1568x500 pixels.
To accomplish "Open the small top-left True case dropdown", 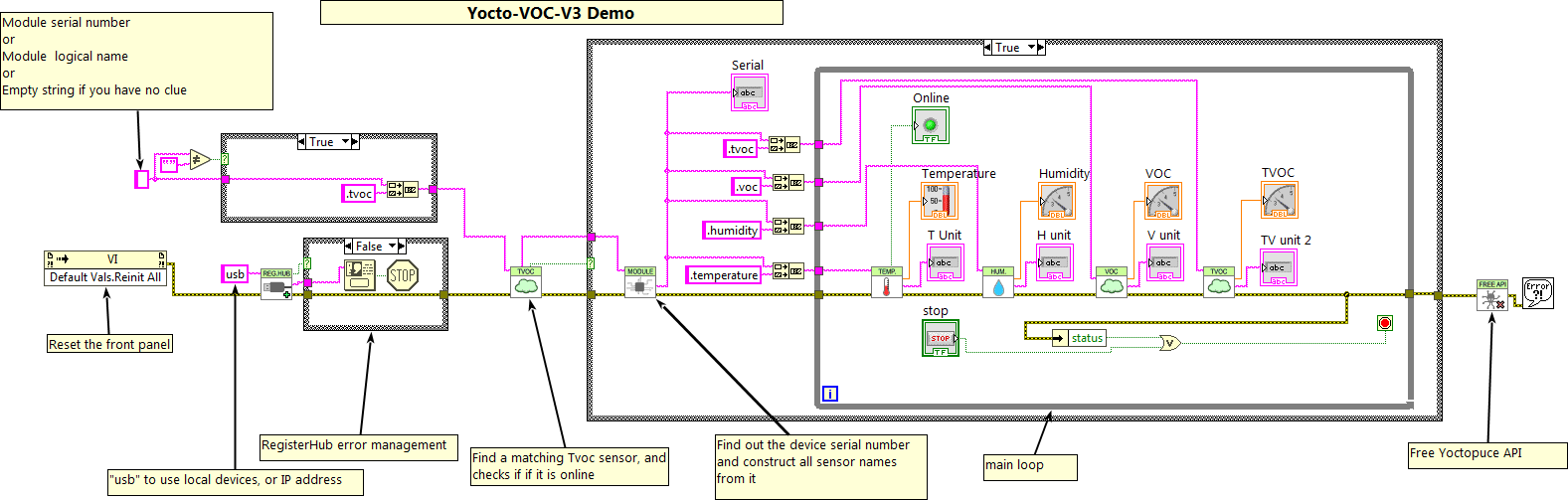I will [x=346, y=142].
